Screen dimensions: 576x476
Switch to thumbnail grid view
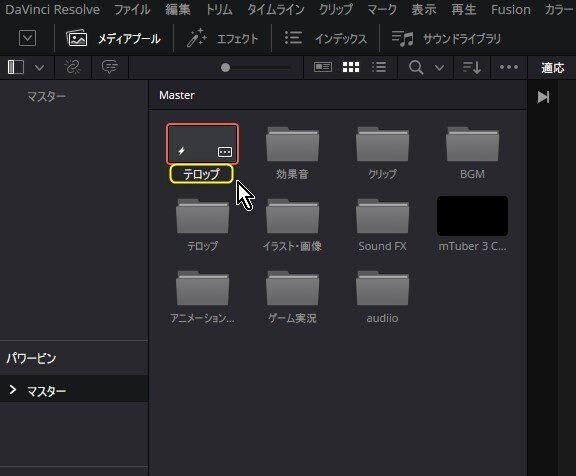pyautogui.click(x=351, y=67)
